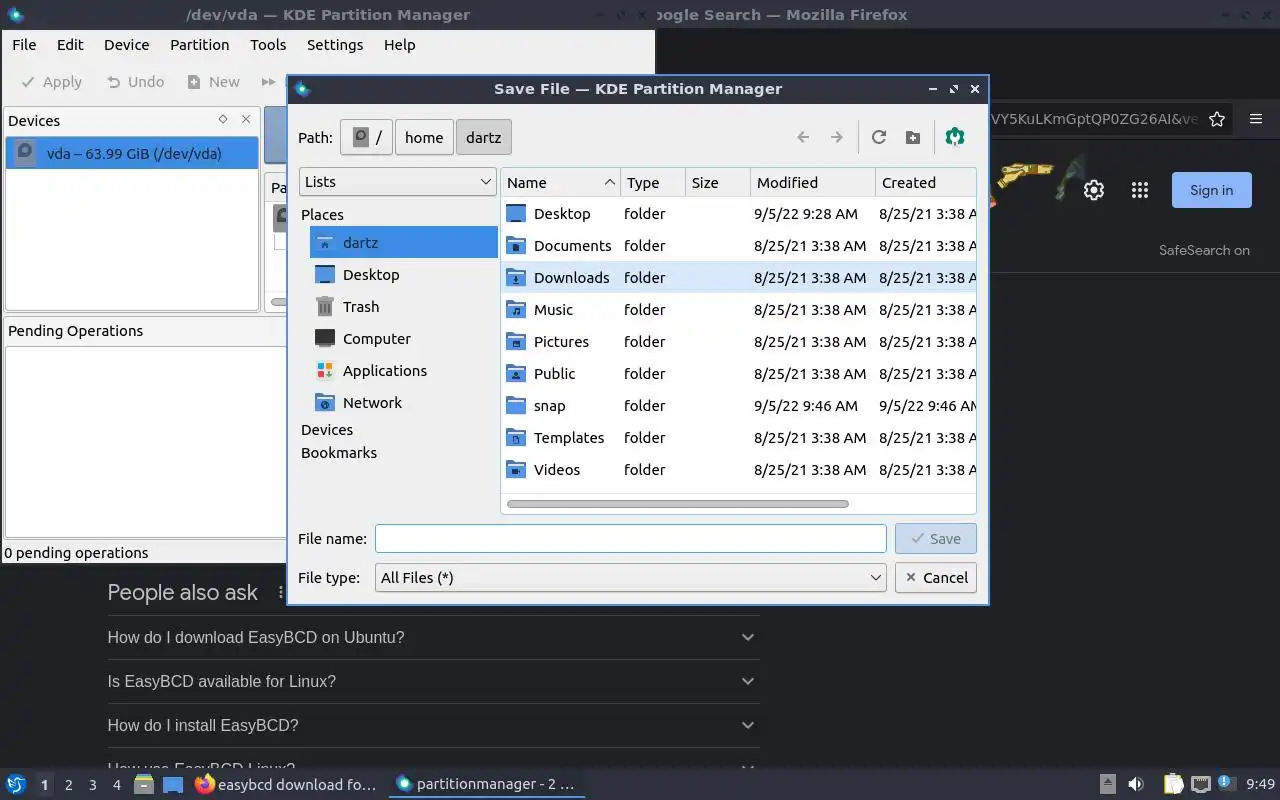Open the application launcher in taskbar

pos(15,784)
